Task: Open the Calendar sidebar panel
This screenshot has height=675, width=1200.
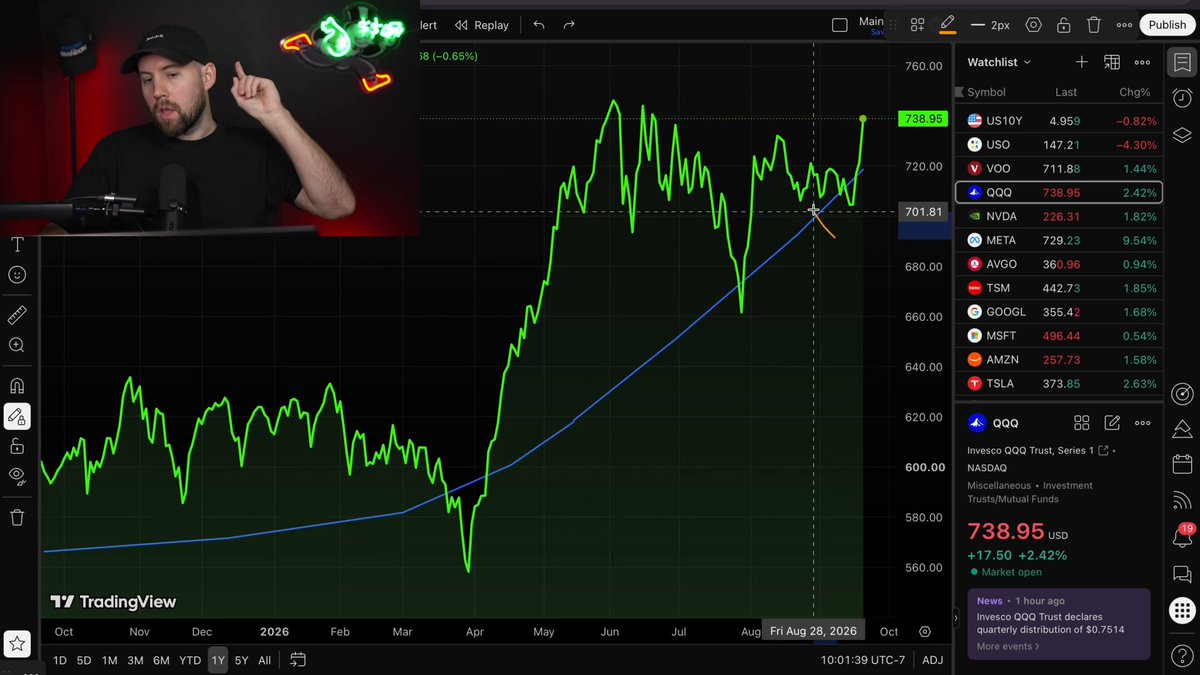Action: tap(1182, 465)
